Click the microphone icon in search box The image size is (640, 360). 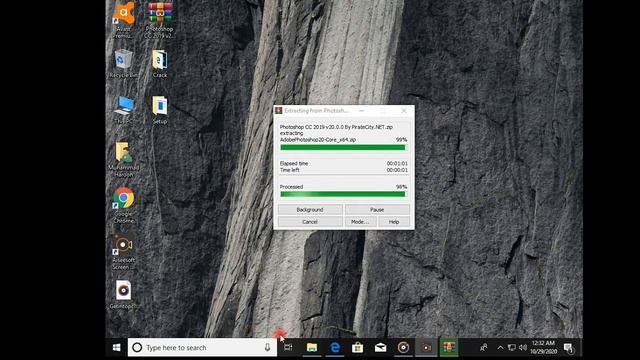point(267,347)
